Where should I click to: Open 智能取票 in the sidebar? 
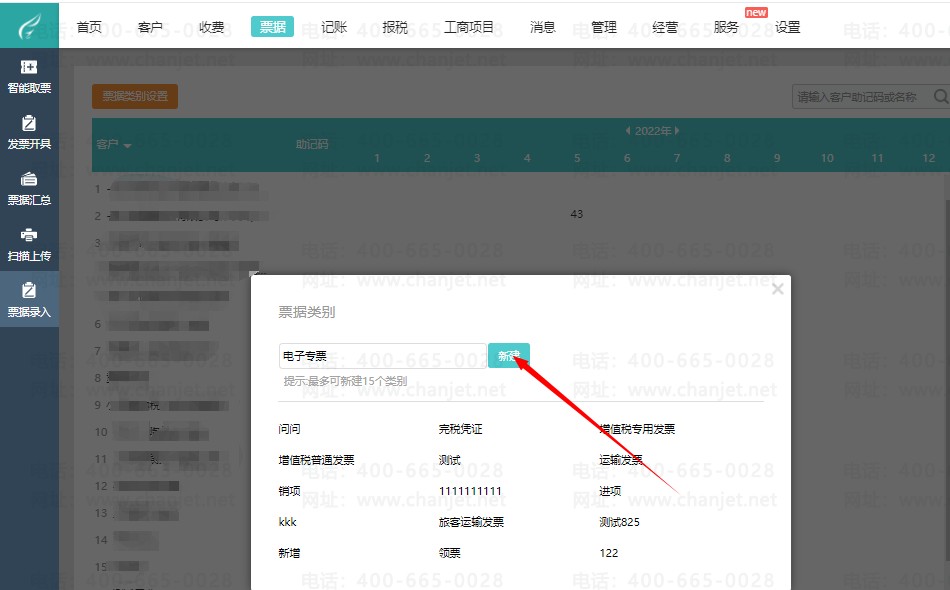coord(29,76)
